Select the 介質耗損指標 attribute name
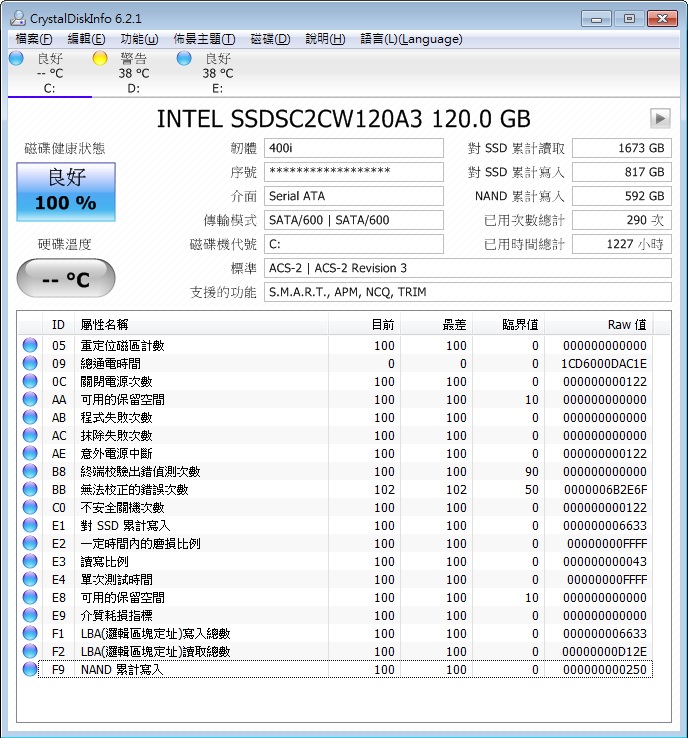The image size is (688, 738). 116,616
